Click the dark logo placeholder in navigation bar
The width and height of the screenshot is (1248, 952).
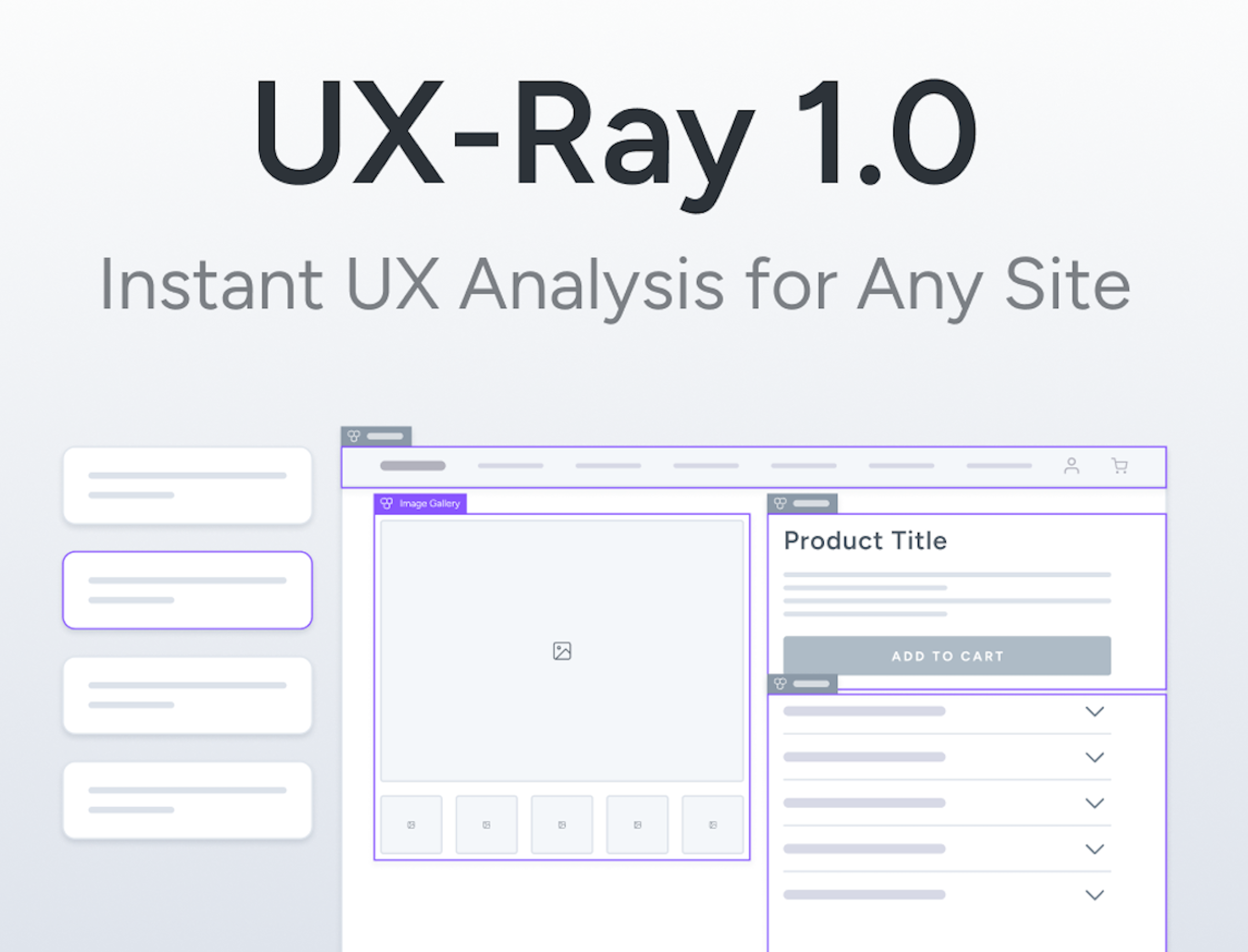(x=412, y=466)
